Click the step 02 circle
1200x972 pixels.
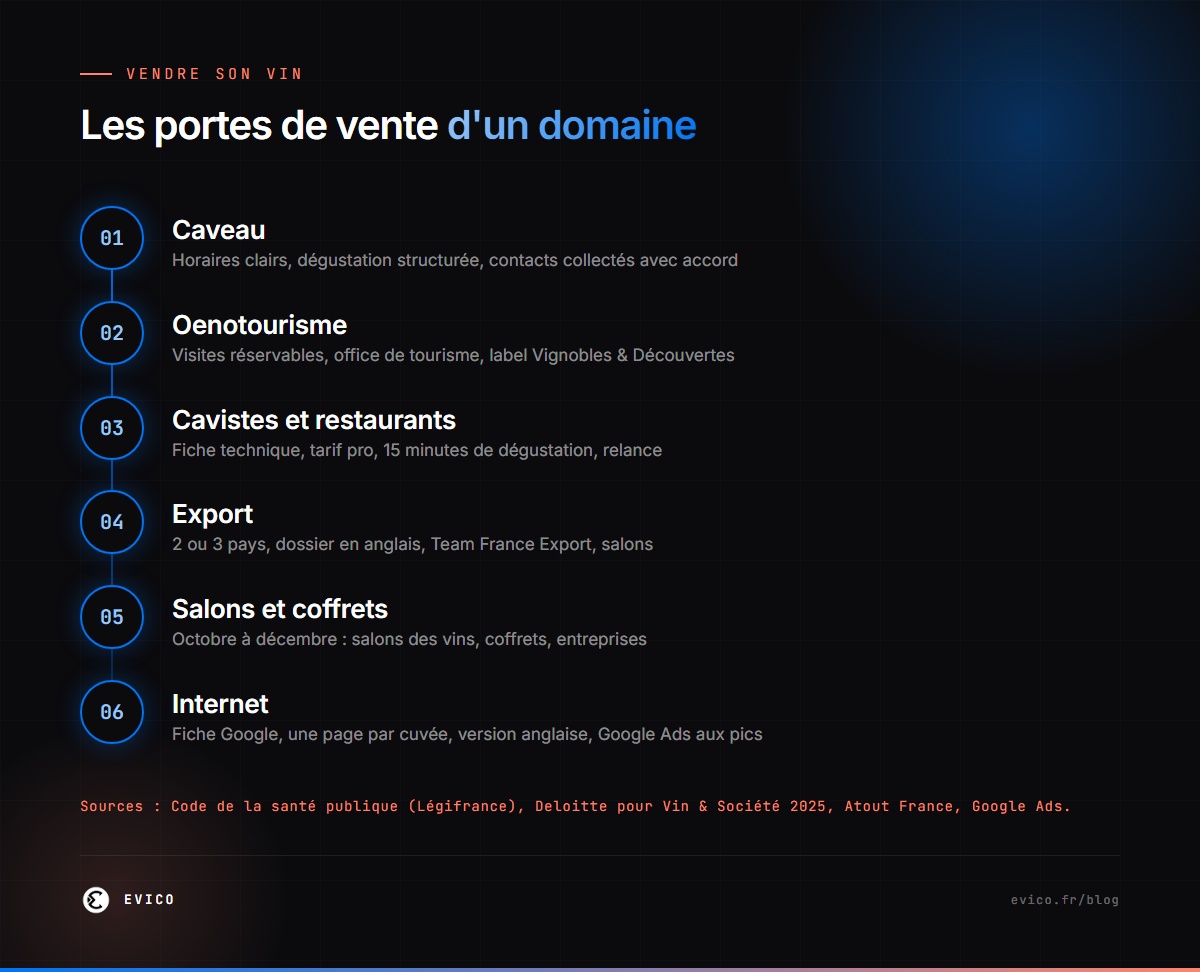112,333
